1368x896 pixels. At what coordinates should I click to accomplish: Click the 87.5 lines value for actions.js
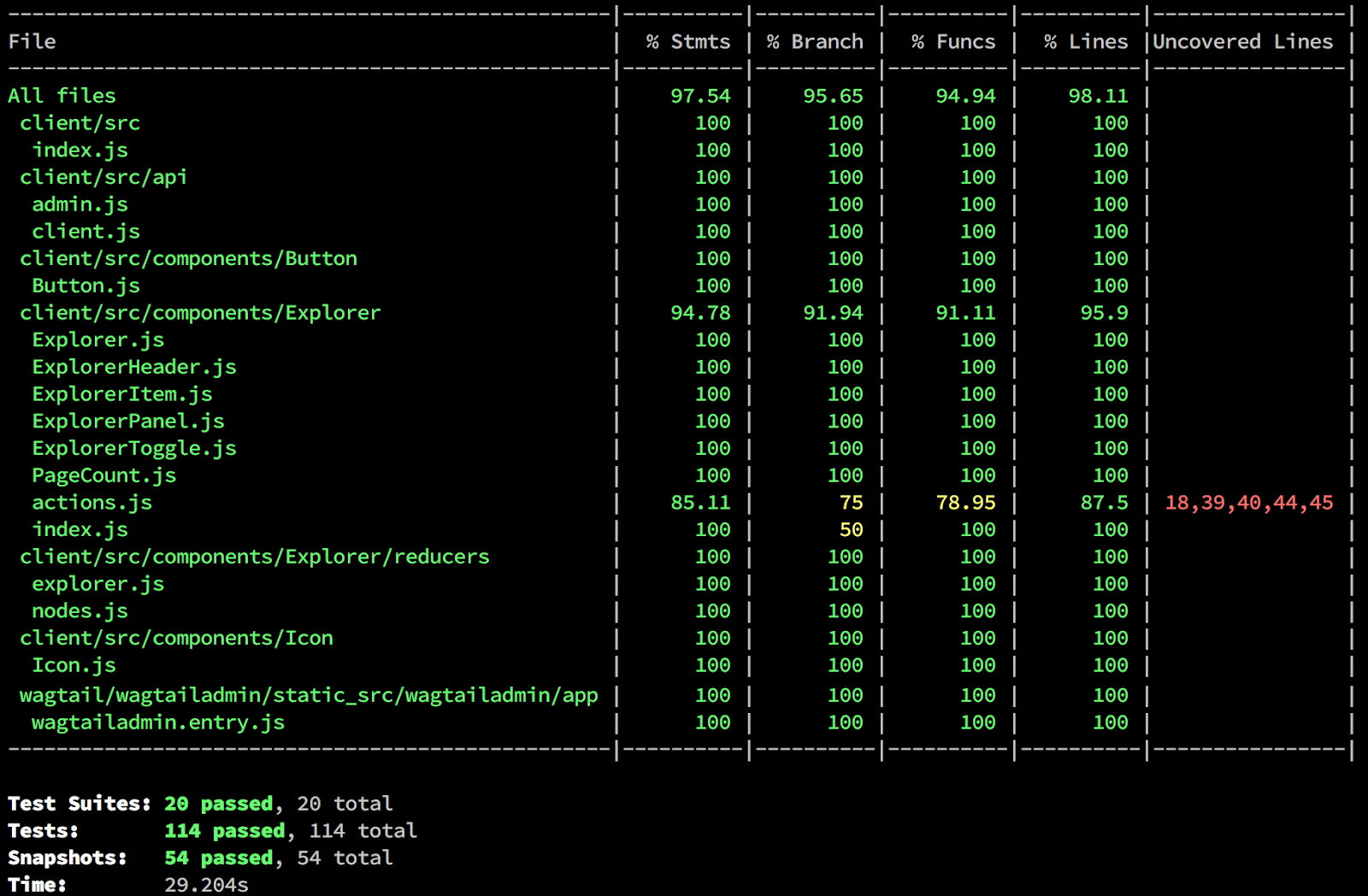click(x=1104, y=503)
